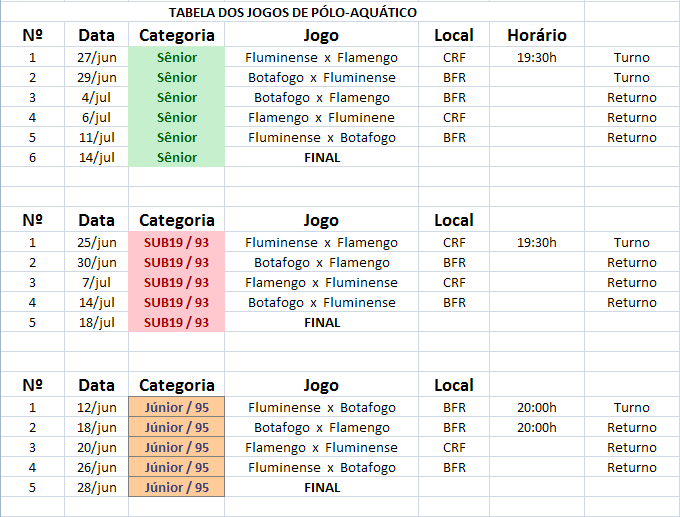Select the 'Flamengo x Fluminene' game cell
Viewport: 680px width, 517px height.
pos(321,117)
